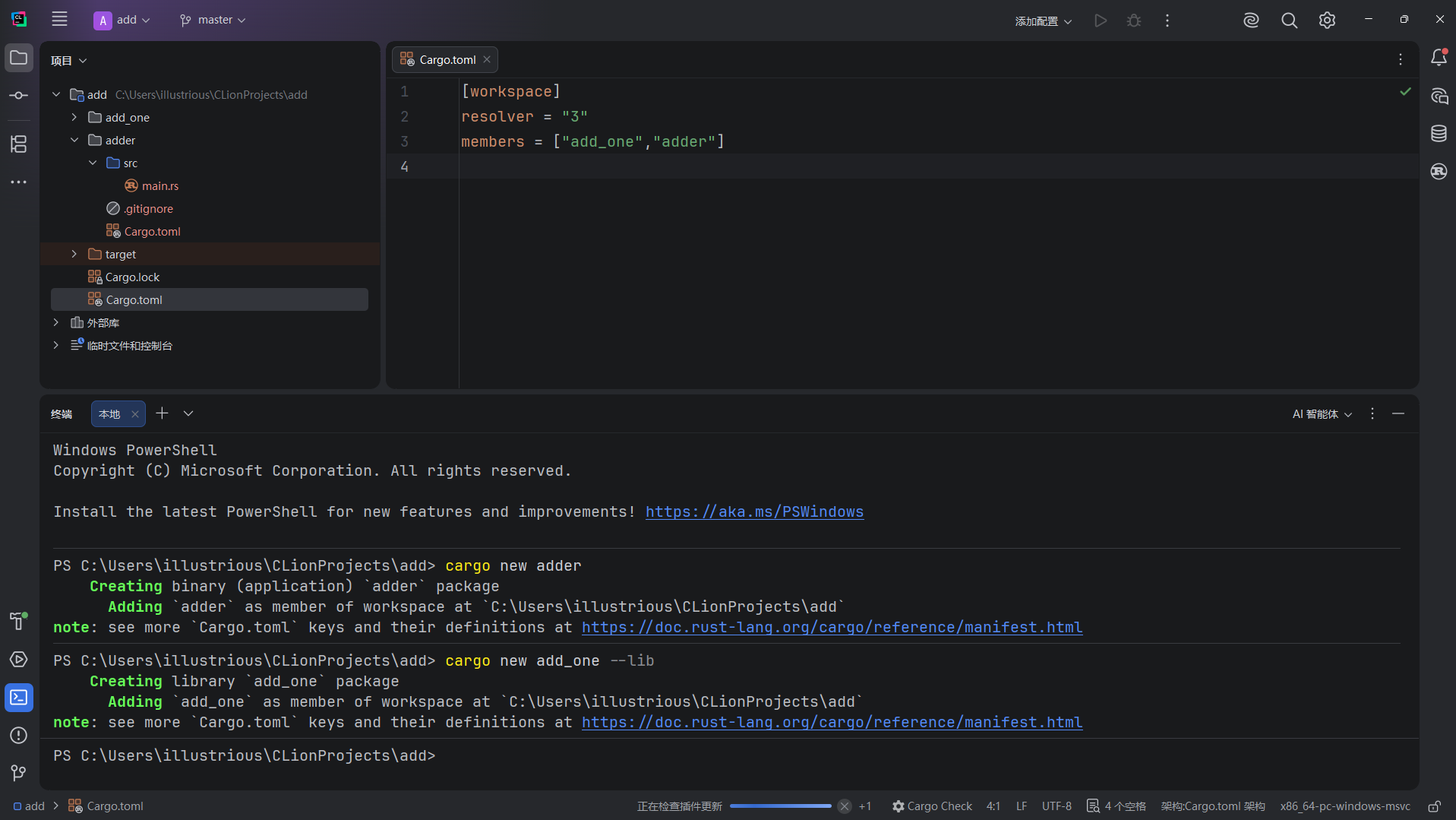The width and height of the screenshot is (1456, 820).
Task: Click the file inspection checkmark
Action: (x=1405, y=91)
